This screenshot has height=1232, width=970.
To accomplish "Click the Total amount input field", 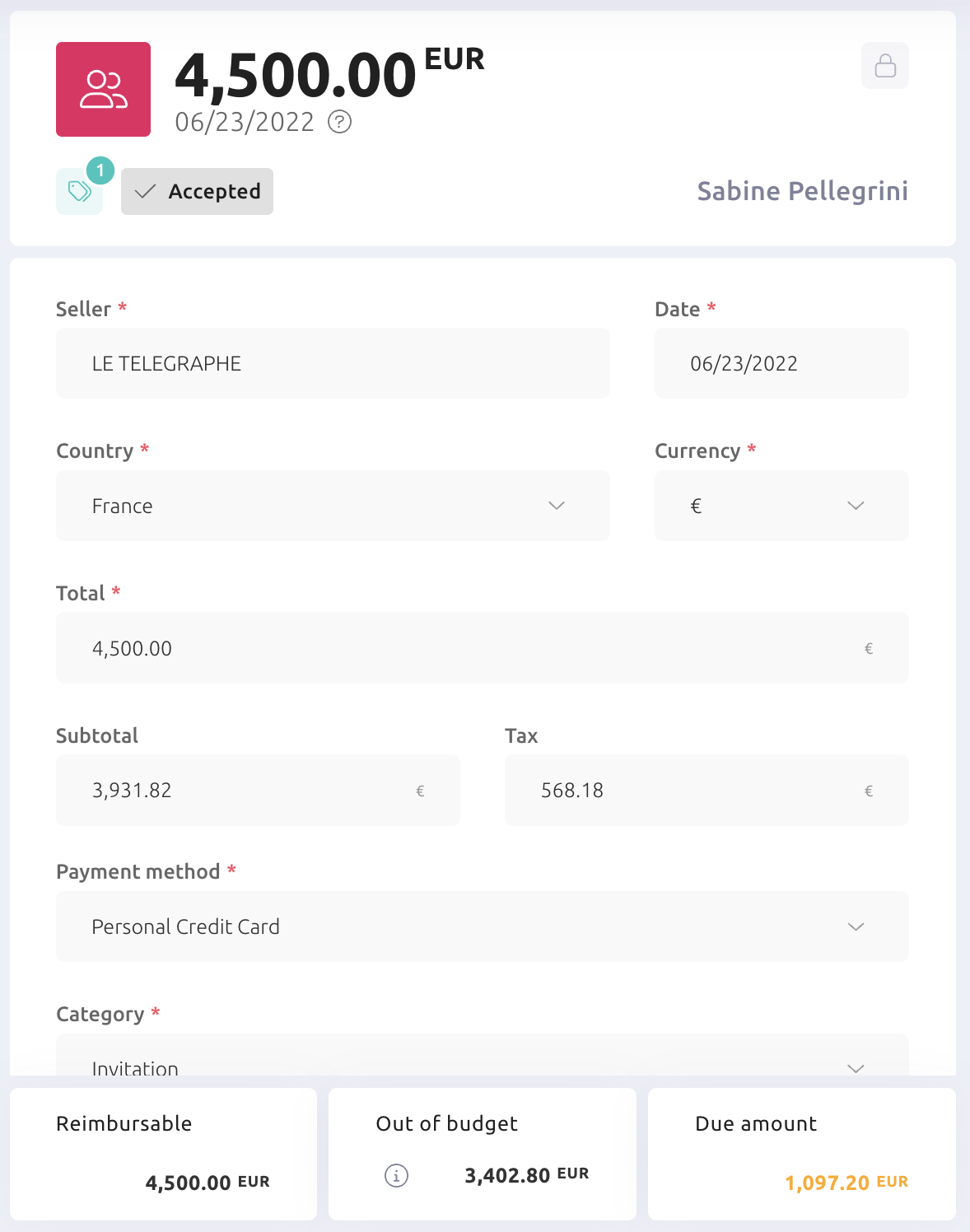I will pos(483,648).
